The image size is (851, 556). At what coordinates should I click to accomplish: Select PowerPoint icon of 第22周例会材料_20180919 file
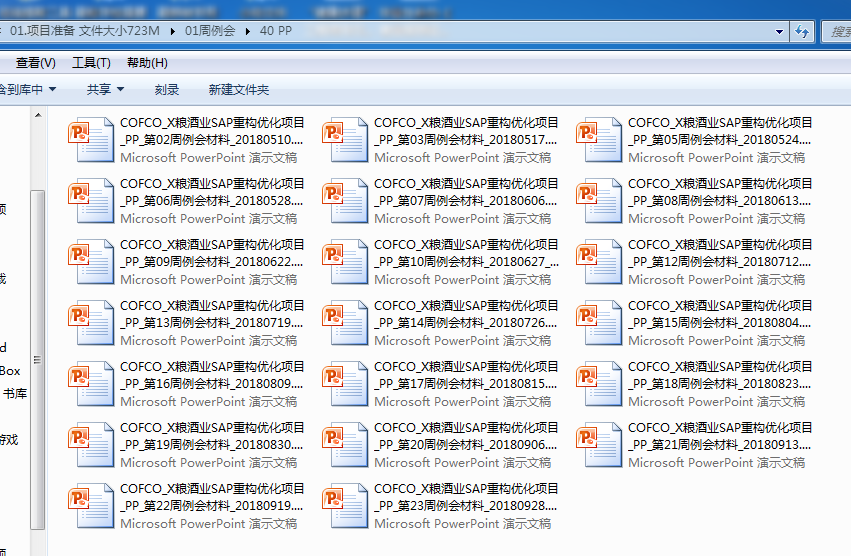tap(91, 506)
